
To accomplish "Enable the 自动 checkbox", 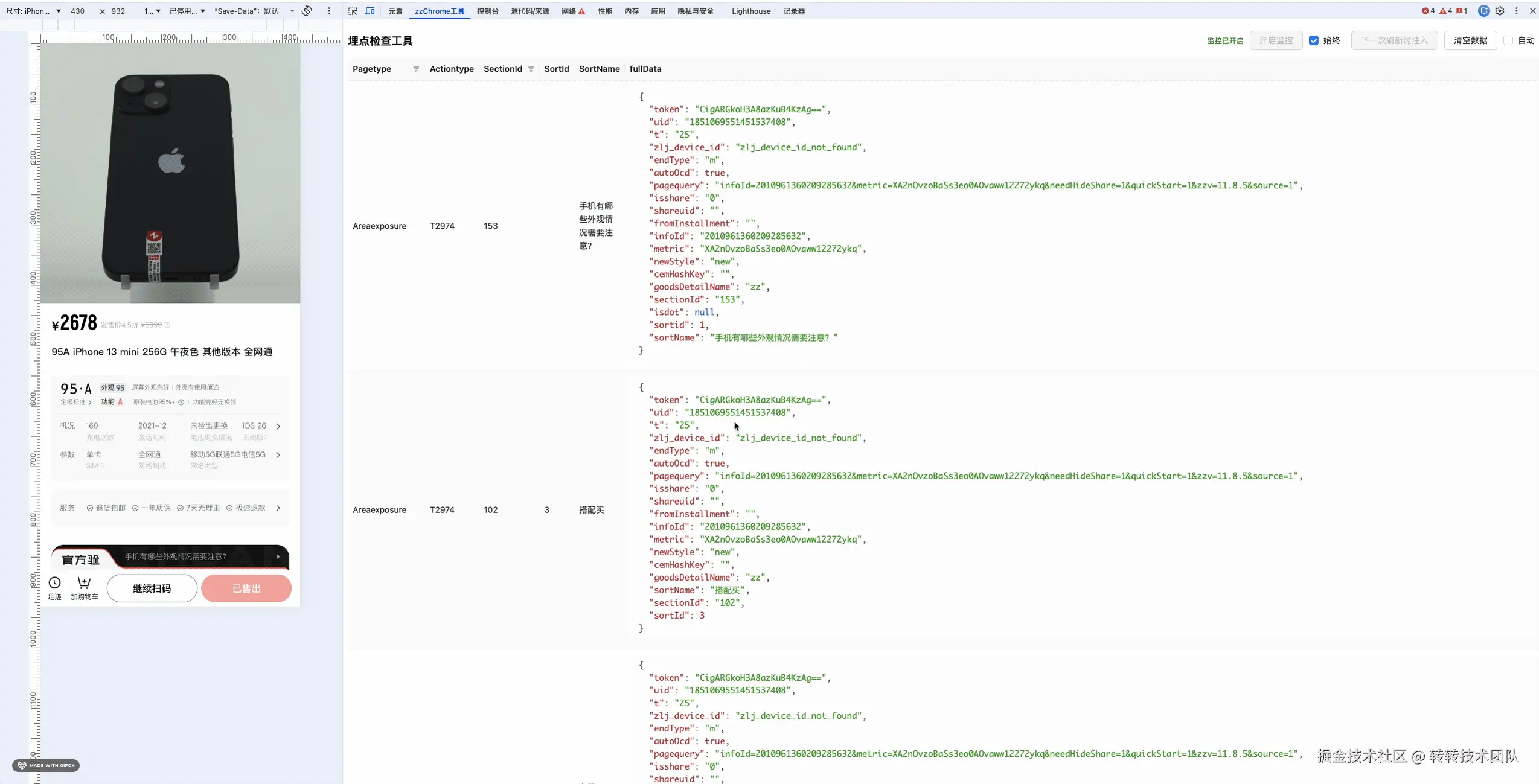I will (1508, 40).
